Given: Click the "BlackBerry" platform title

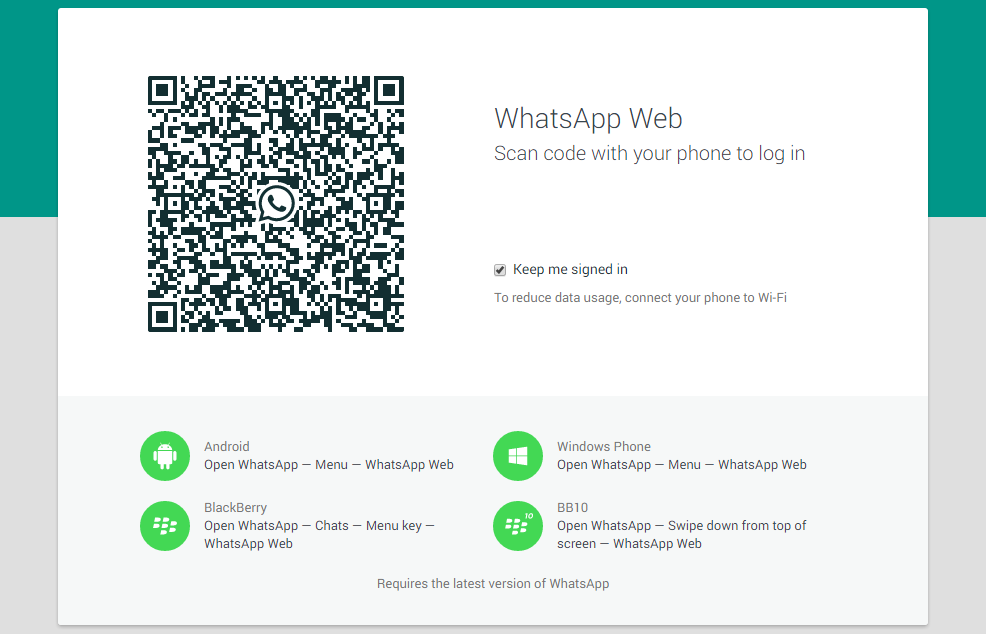Looking at the screenshot, I should [x=235, y=508].
